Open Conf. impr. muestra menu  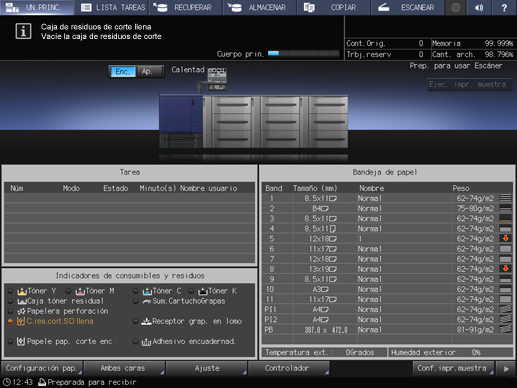pyautogui.click(x=453, y=368)
